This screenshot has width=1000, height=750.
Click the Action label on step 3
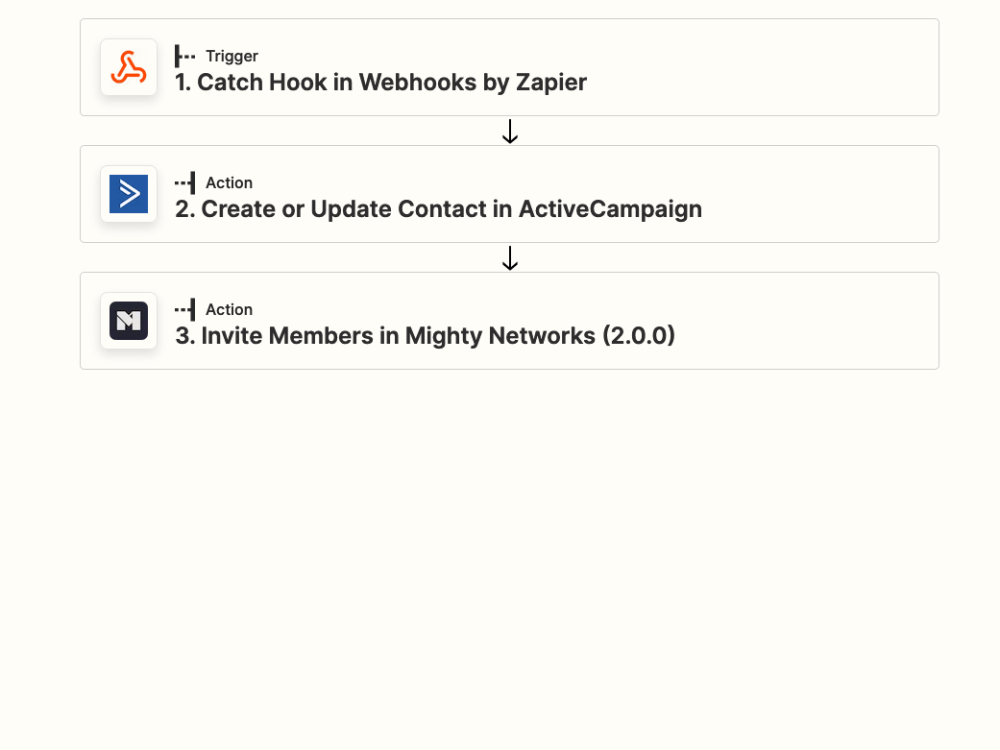coord(230,309)
